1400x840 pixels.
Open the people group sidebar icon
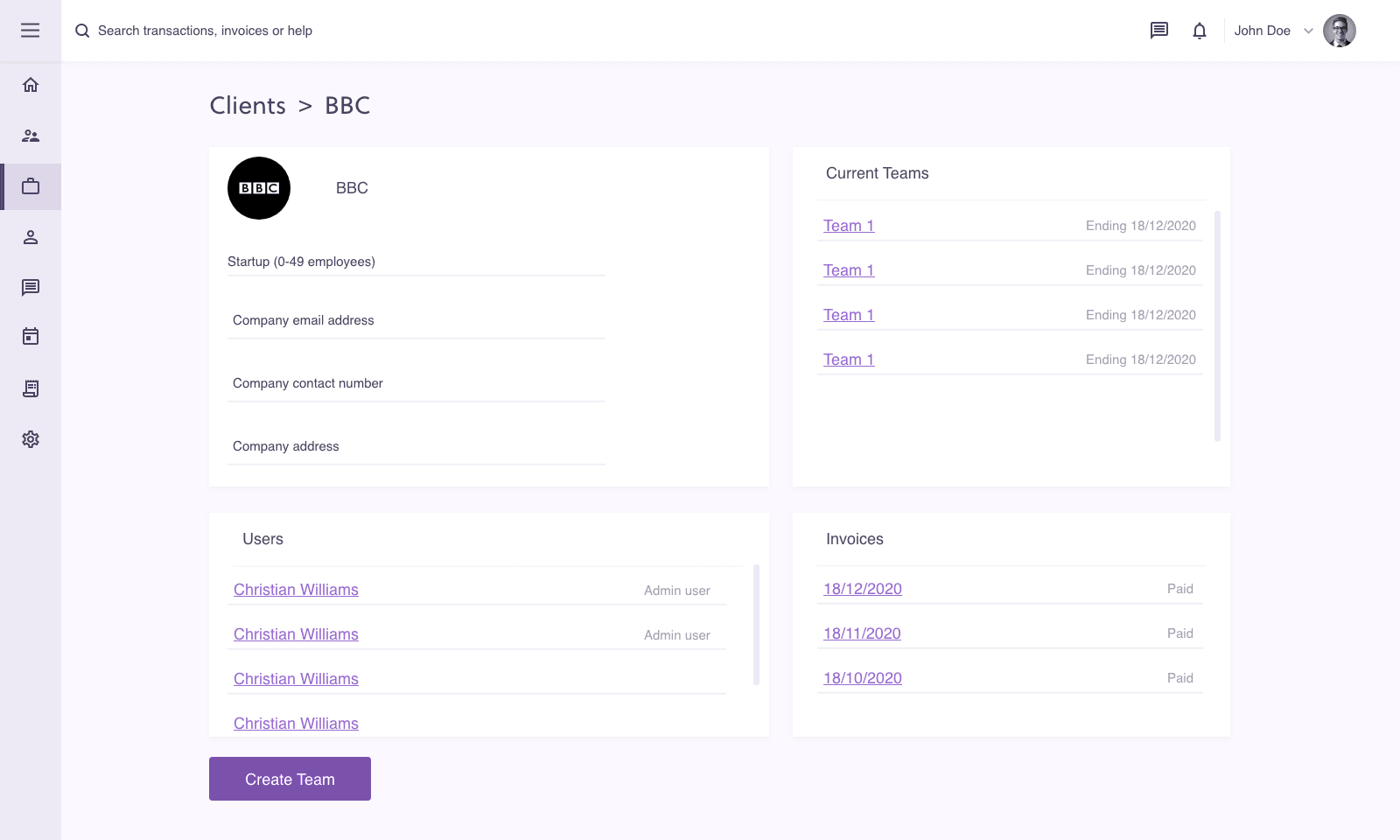coord(31,136)
